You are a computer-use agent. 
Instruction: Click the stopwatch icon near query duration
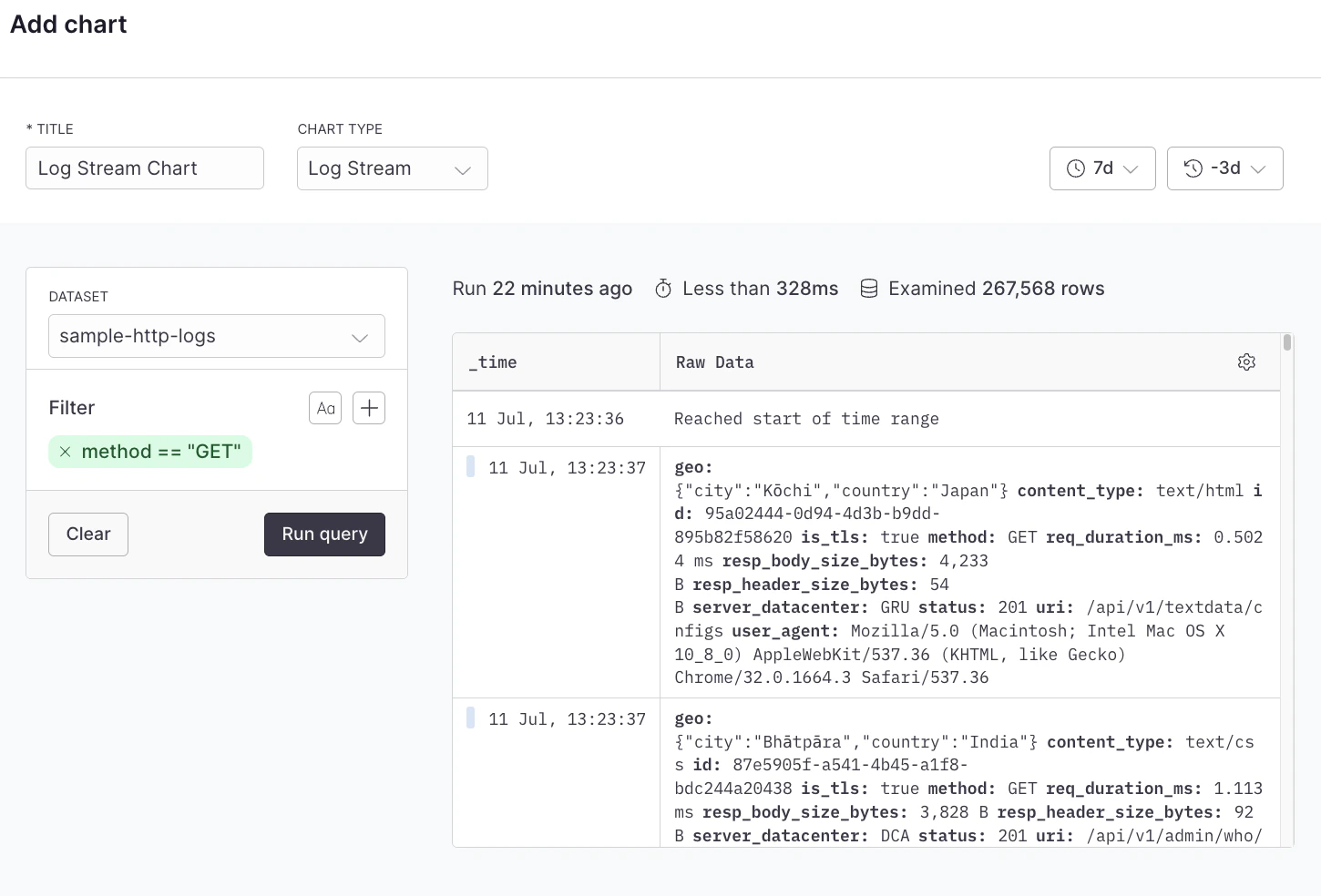[x=663, y=288]
